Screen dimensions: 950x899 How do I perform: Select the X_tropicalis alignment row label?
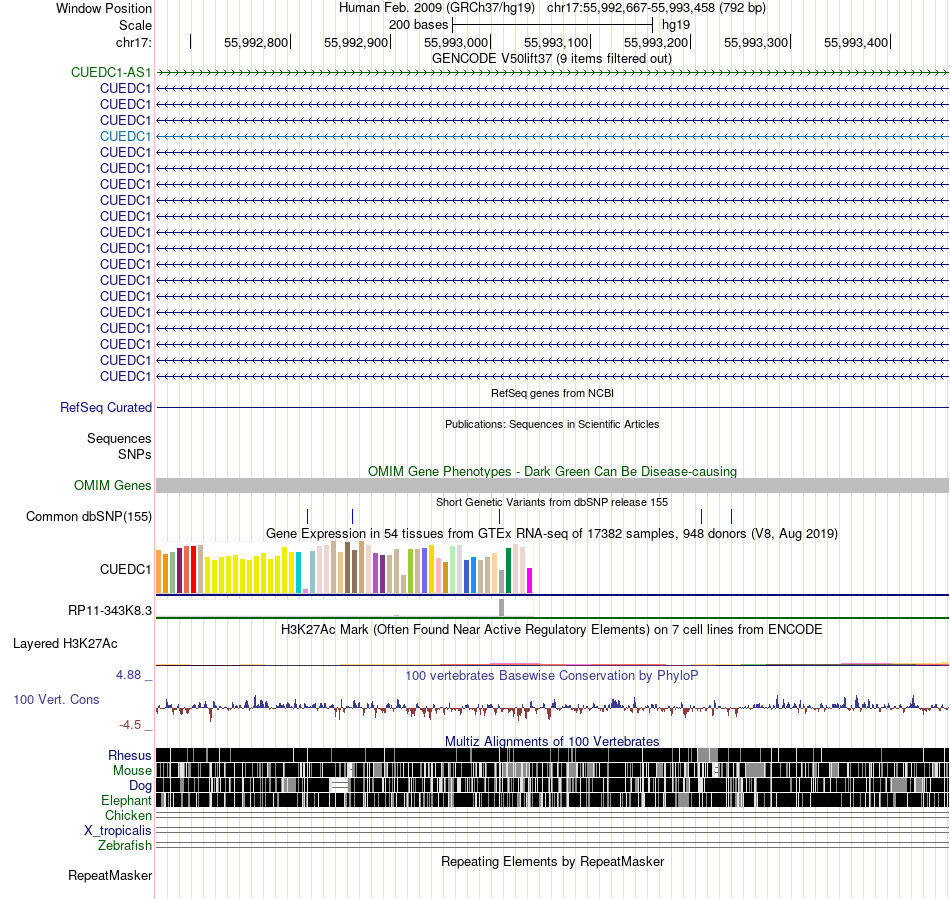[118, 831]
